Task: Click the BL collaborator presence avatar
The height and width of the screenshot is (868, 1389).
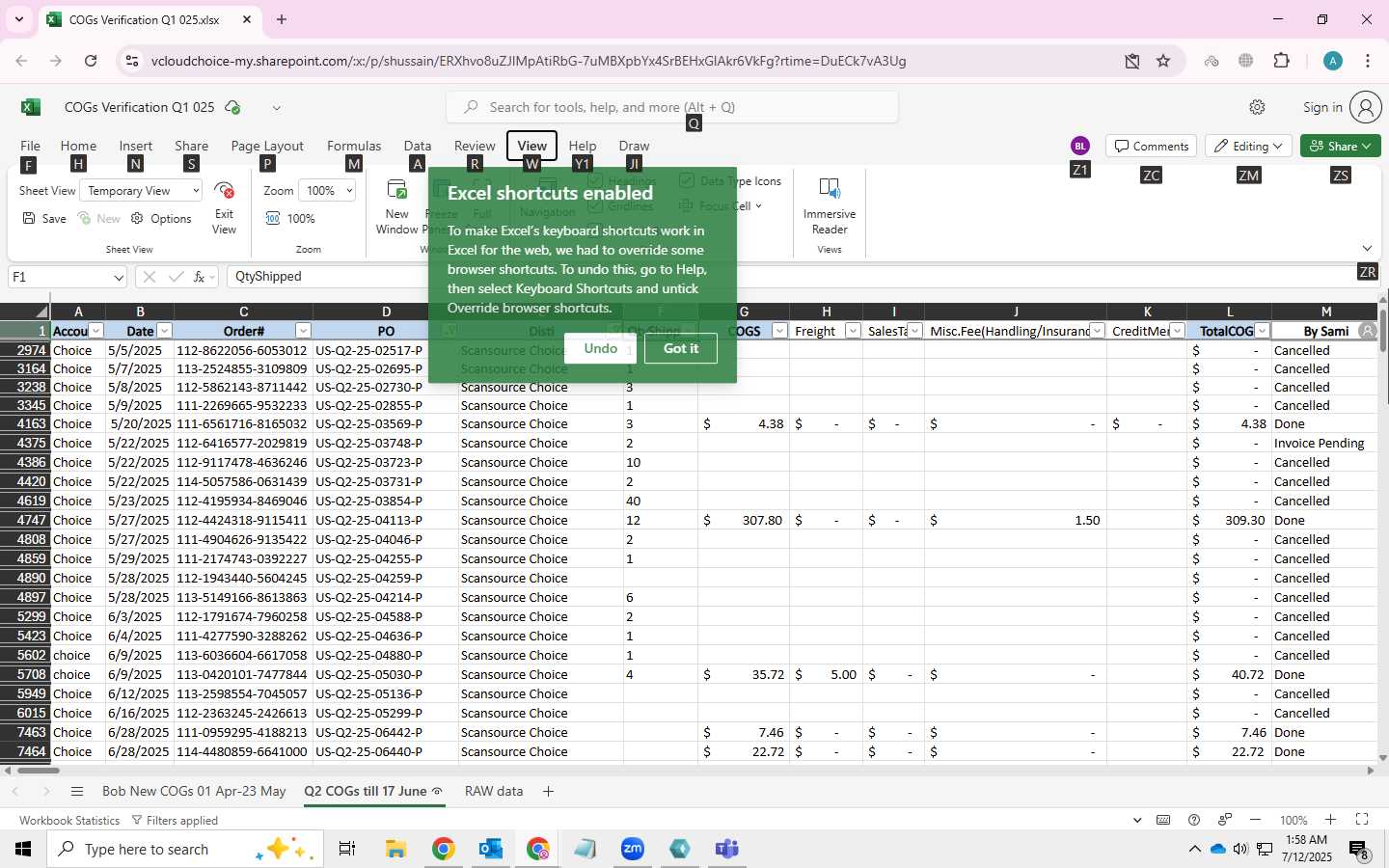Action: pyautogui.click(x=1080, y=146)
